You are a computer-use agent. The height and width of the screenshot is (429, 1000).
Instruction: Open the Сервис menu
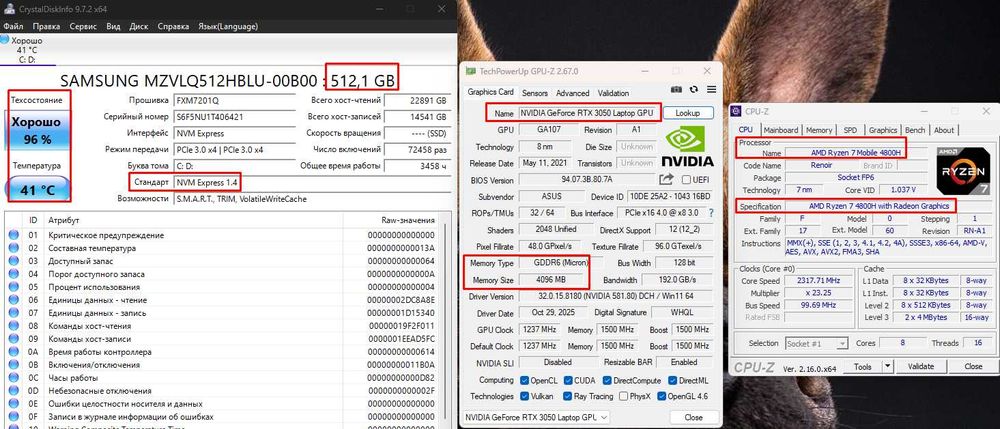(83, 26)
